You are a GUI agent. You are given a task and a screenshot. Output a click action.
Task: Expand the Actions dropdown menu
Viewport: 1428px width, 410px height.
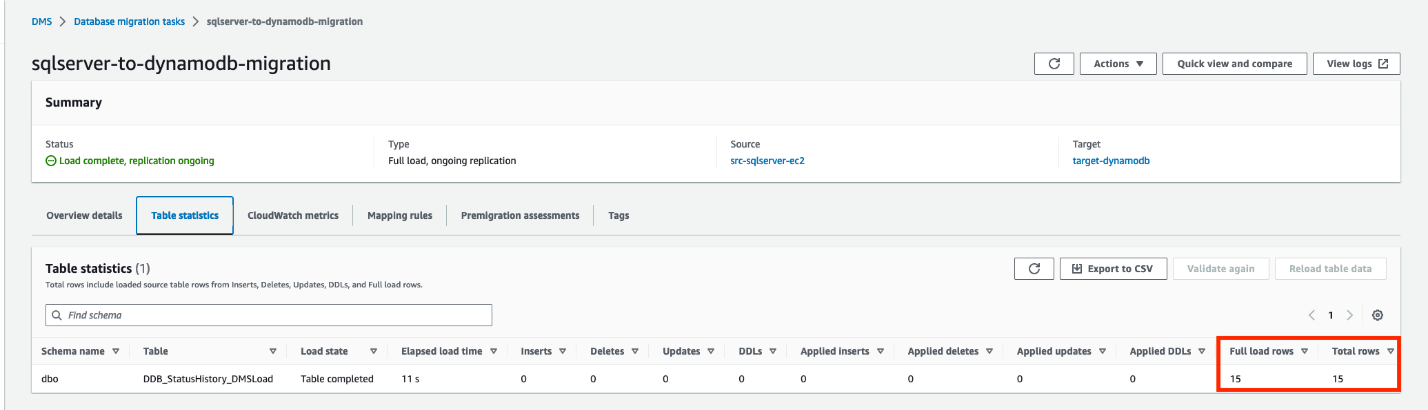(x=1118, y=64)
